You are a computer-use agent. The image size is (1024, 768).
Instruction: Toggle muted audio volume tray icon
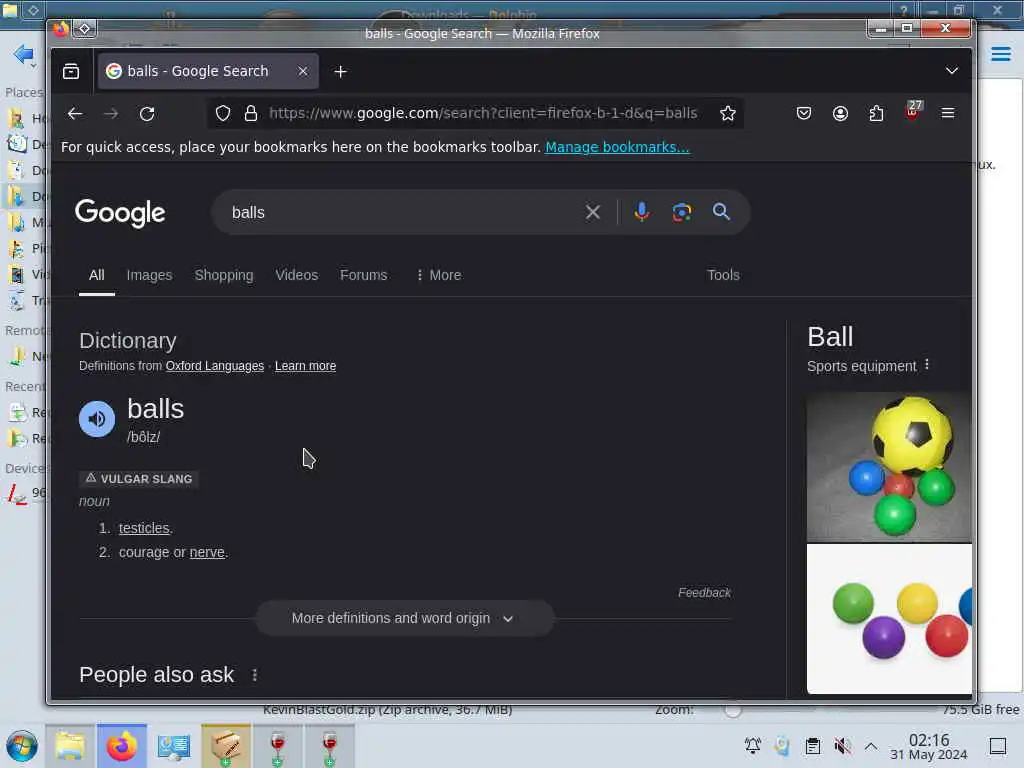842,745
